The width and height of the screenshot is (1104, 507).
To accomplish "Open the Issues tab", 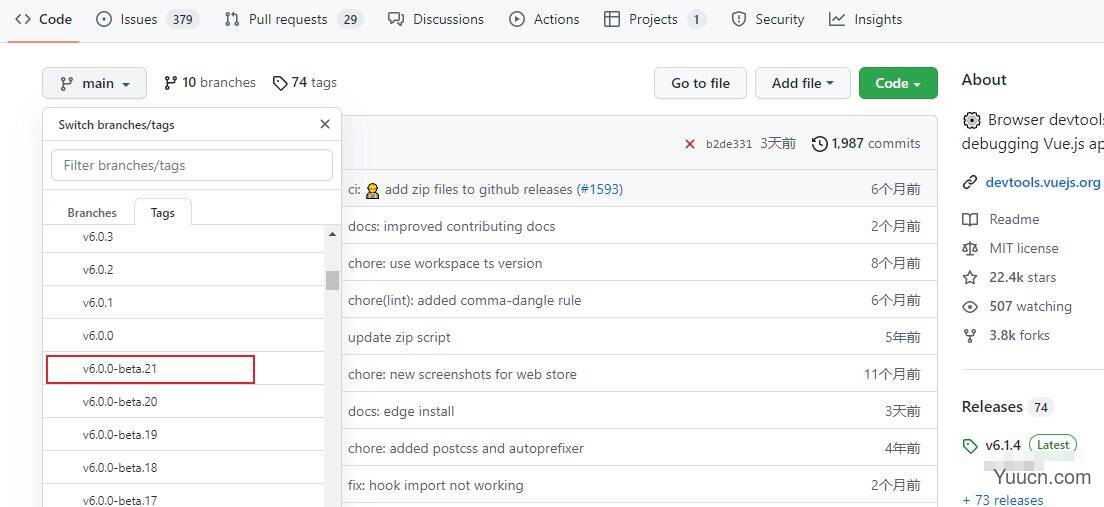I will click(147, 20).
